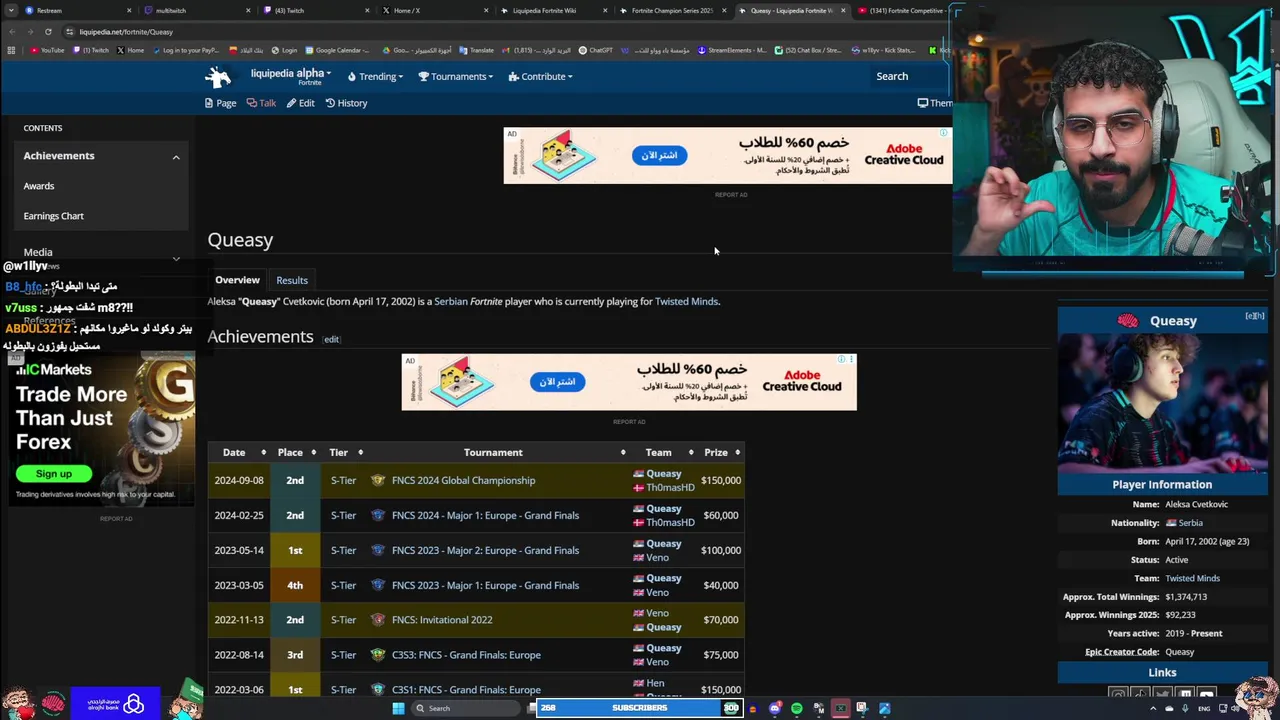Edit the Achievements section
This screenshot has width=1280, height=720.
331,339
